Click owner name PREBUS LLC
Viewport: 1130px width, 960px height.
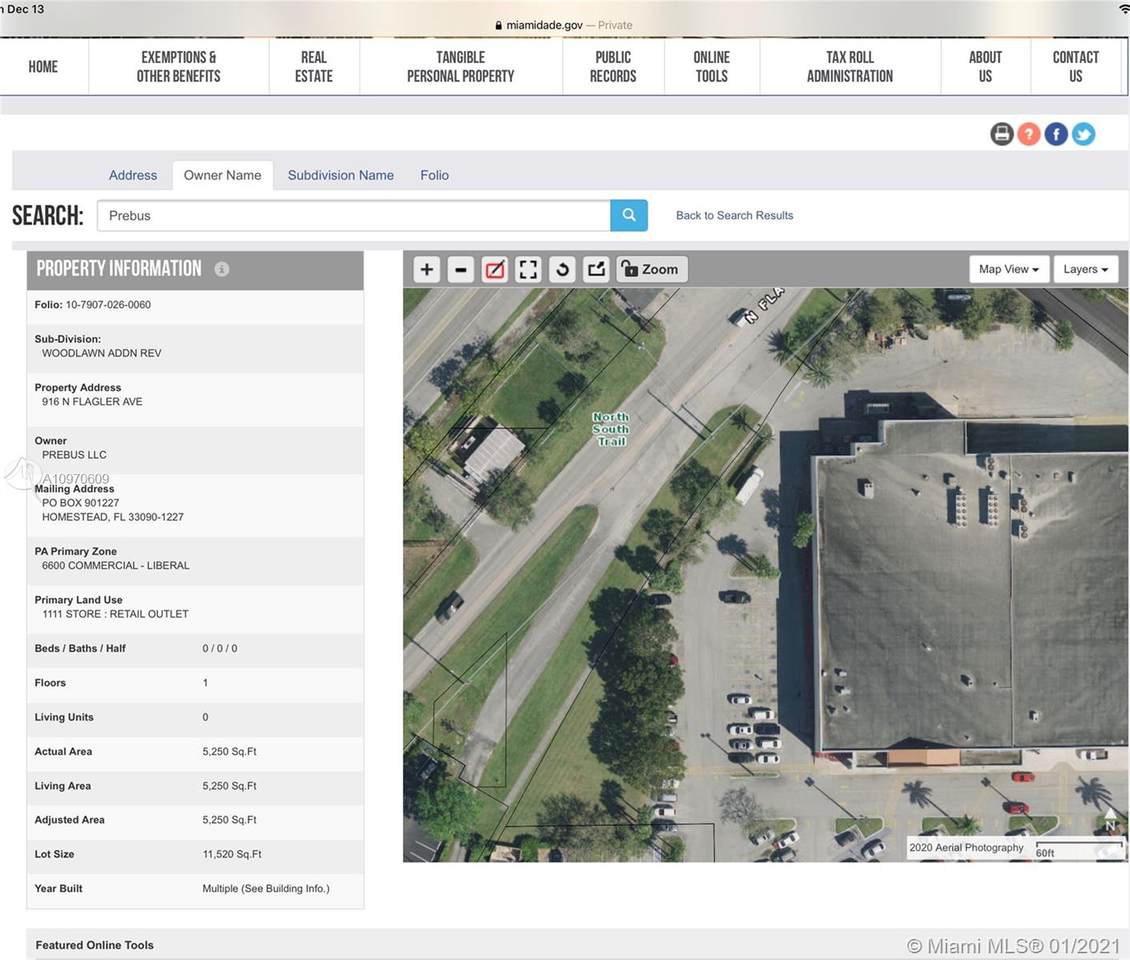[74, 455]
